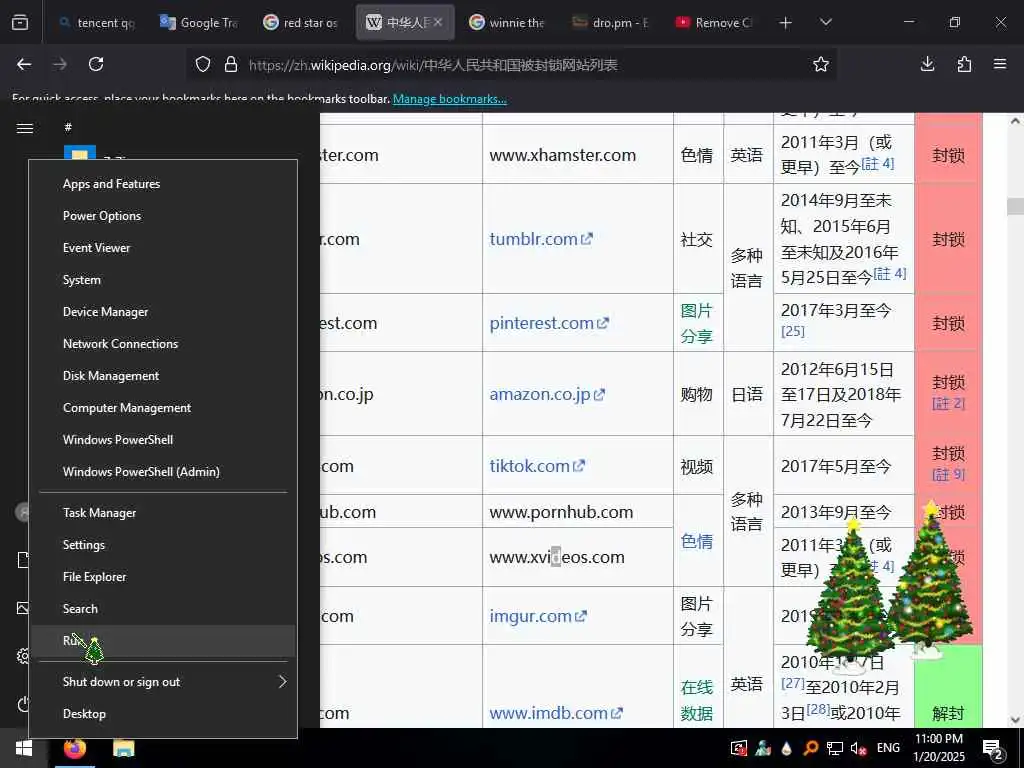Select the www.xhamster.com cell text
Screen dimensions: 1024x768
tap(562, 155)
